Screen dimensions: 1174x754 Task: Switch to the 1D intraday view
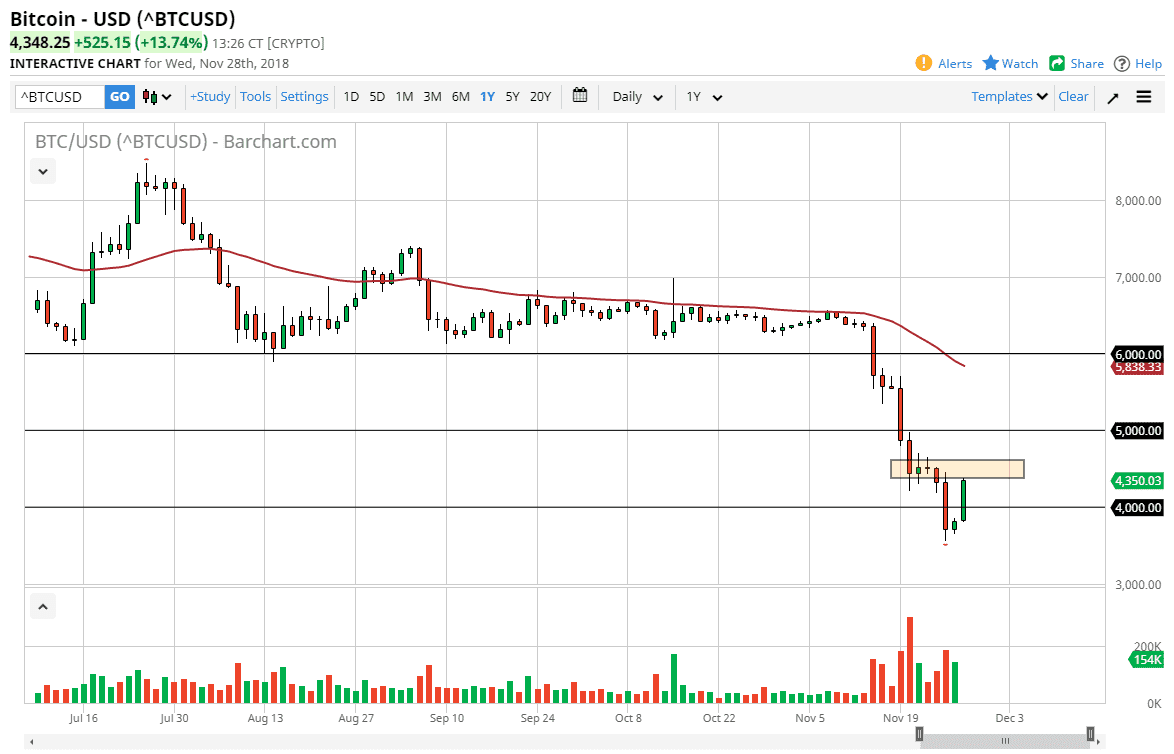pyautogui.click(x=351, y=96)
